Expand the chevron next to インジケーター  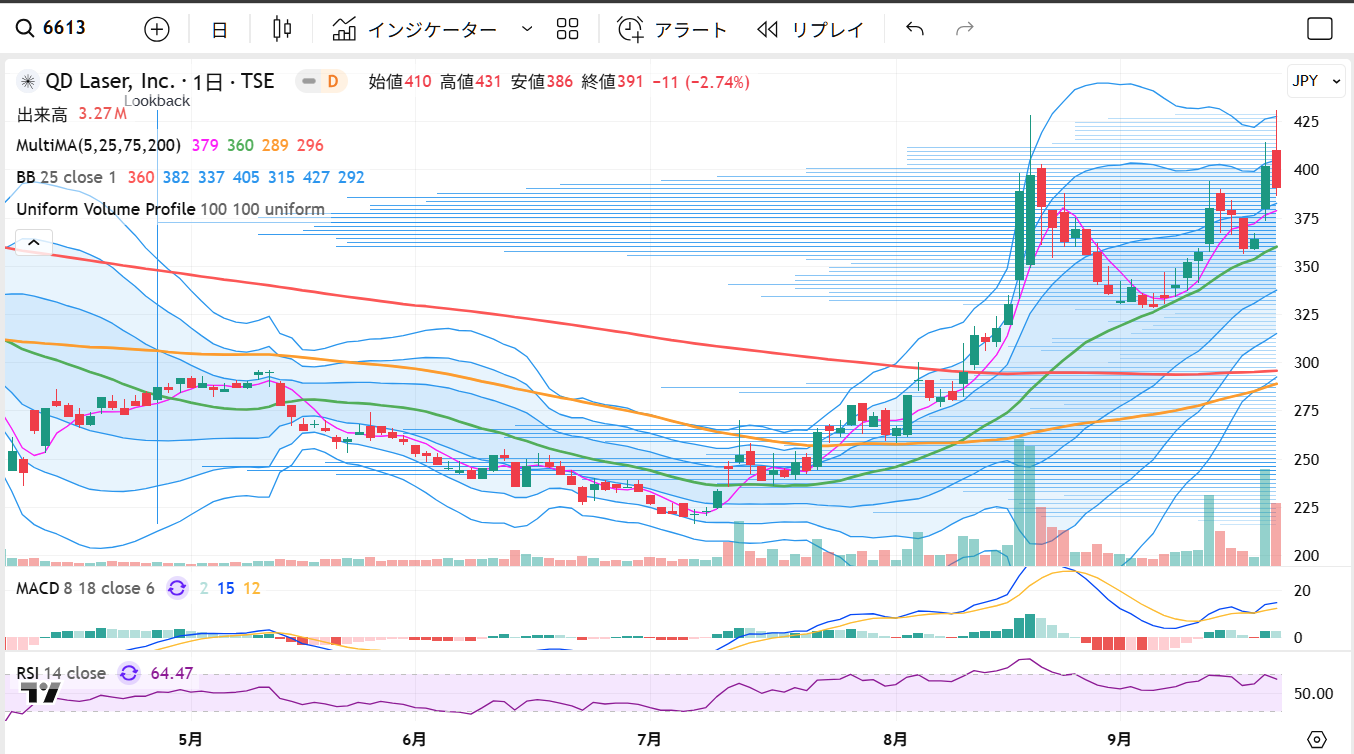(527, 30)
